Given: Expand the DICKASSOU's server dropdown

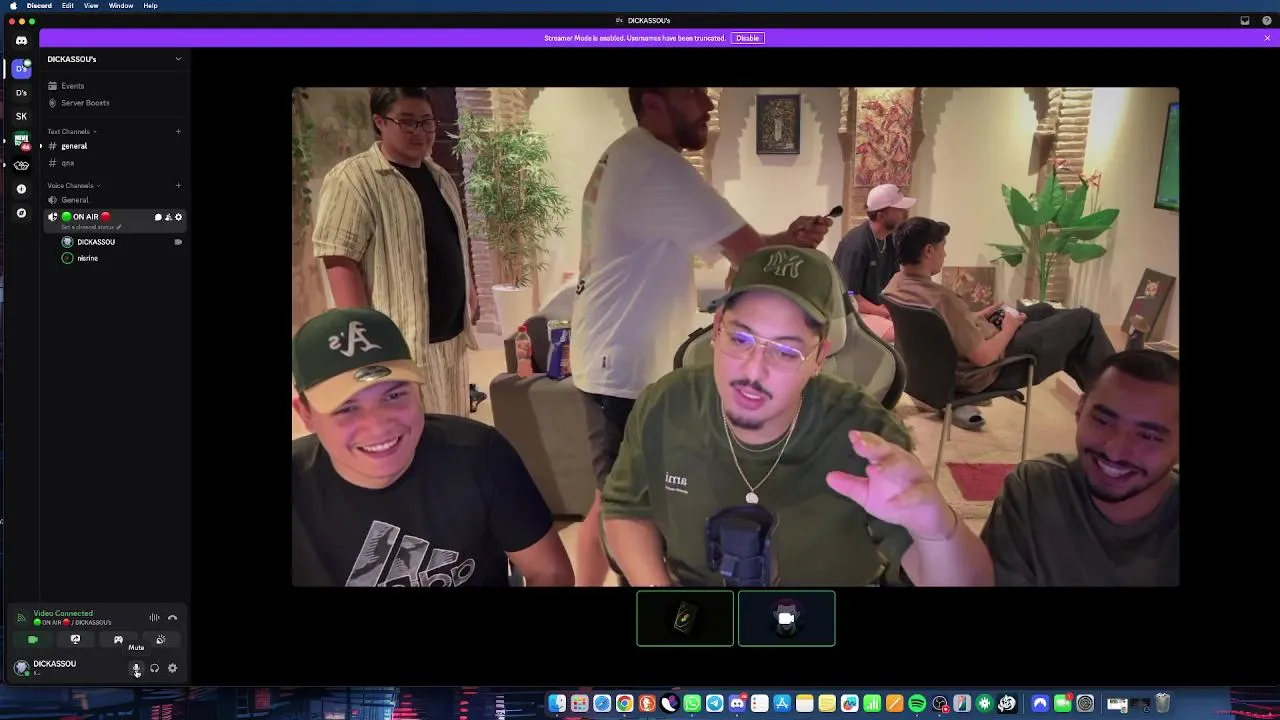Looking at the screenshot, I should pos(178,59).
